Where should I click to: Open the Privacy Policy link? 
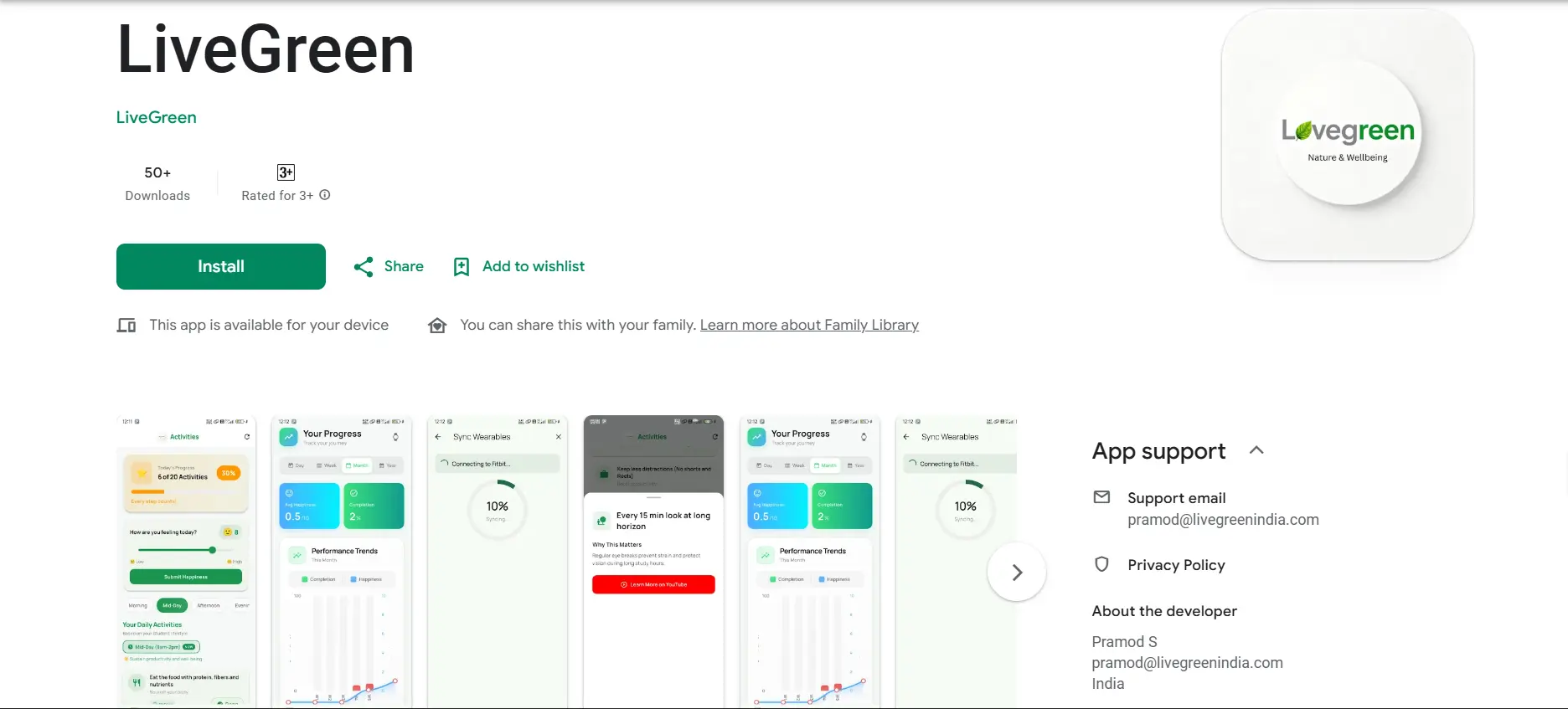coord(1176,565)
